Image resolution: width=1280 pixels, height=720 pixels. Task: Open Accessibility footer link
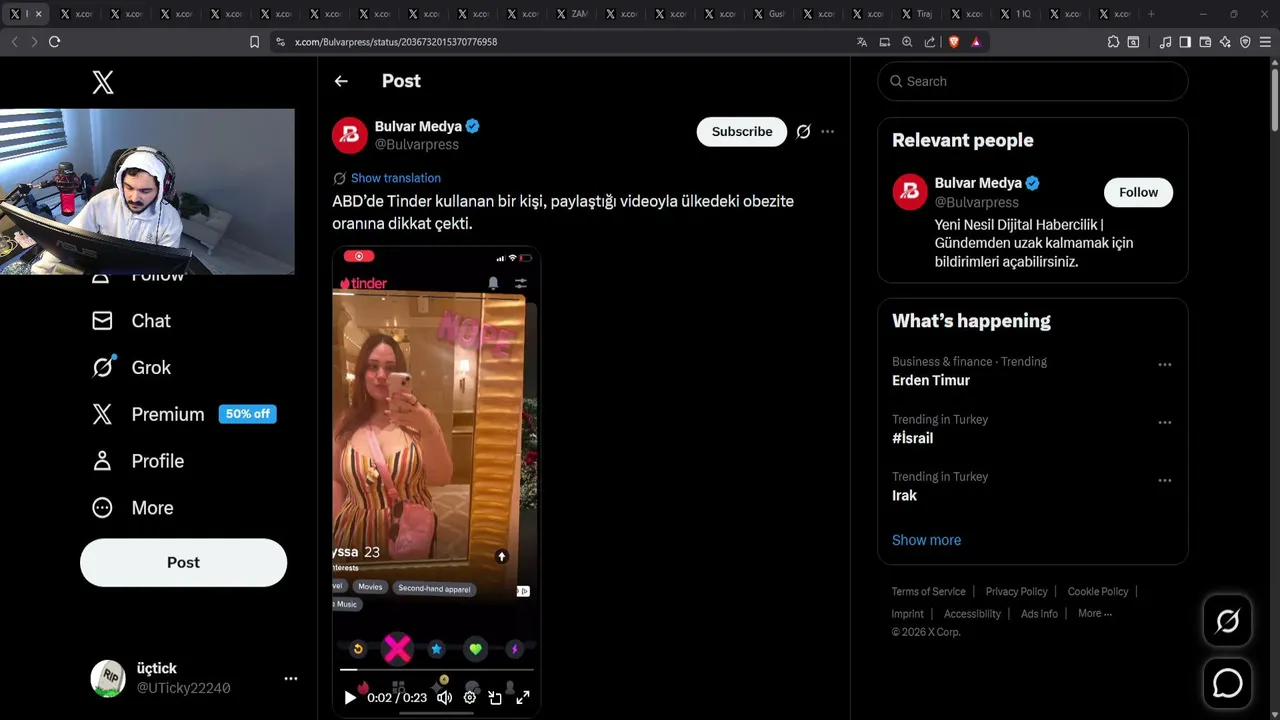972,613
